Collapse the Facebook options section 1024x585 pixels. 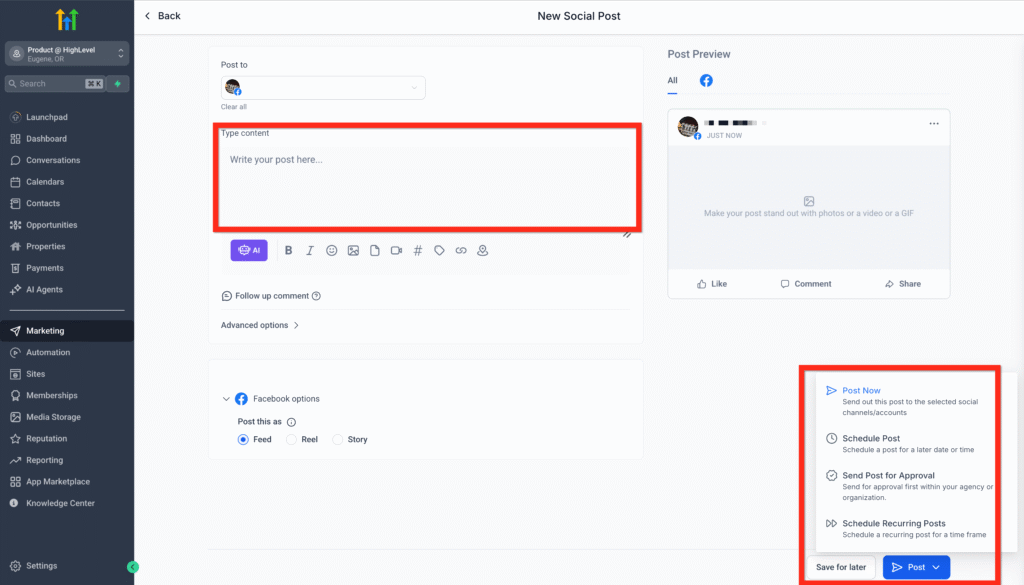225,399
